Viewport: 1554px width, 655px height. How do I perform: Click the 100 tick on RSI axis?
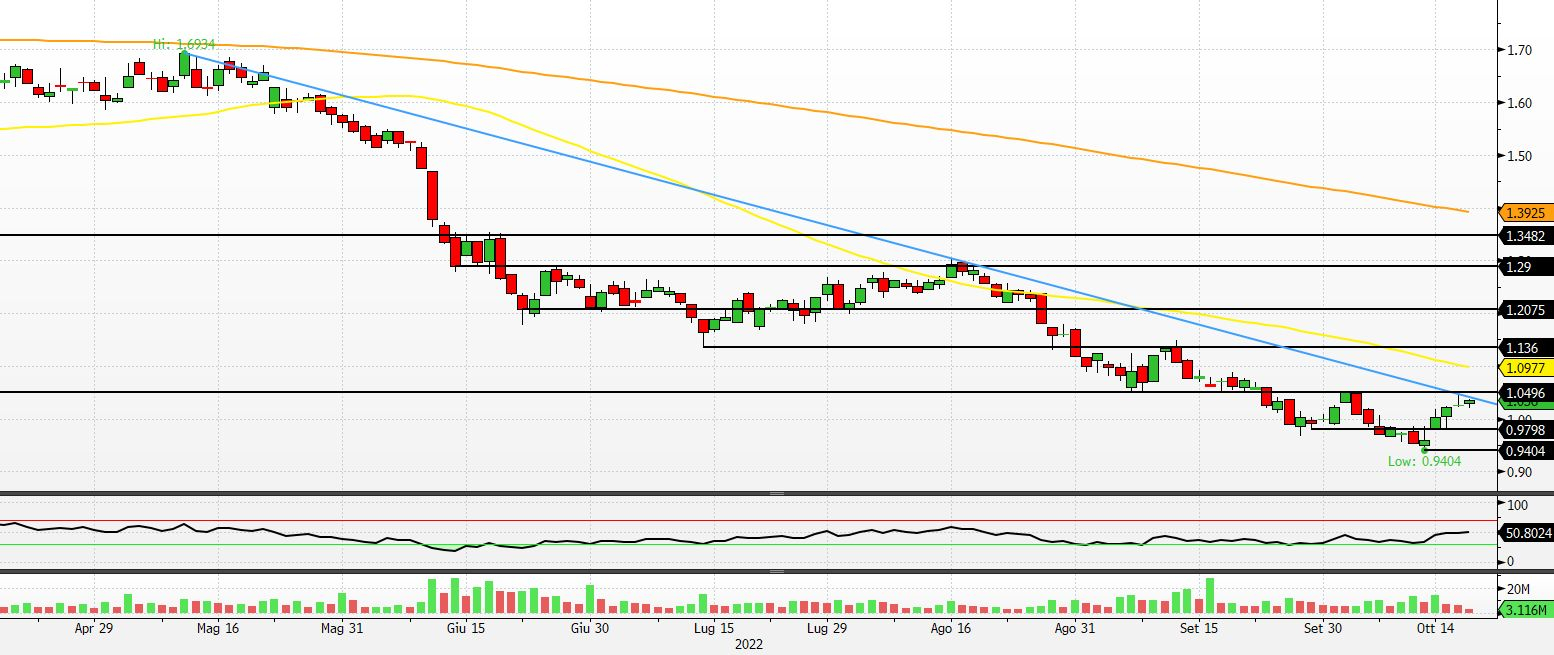tap(1517, 506)
